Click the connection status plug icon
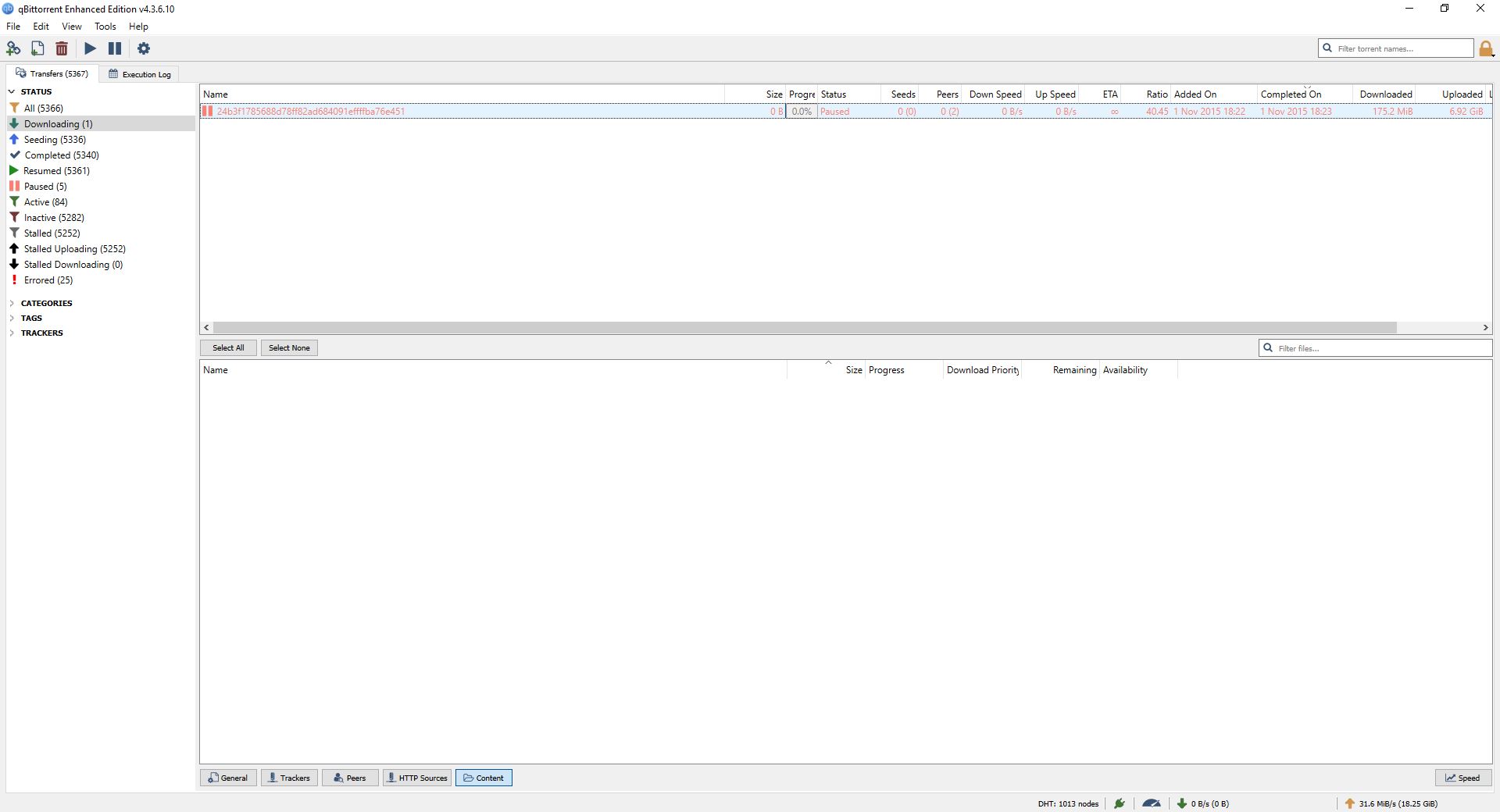 (1120, 803)
